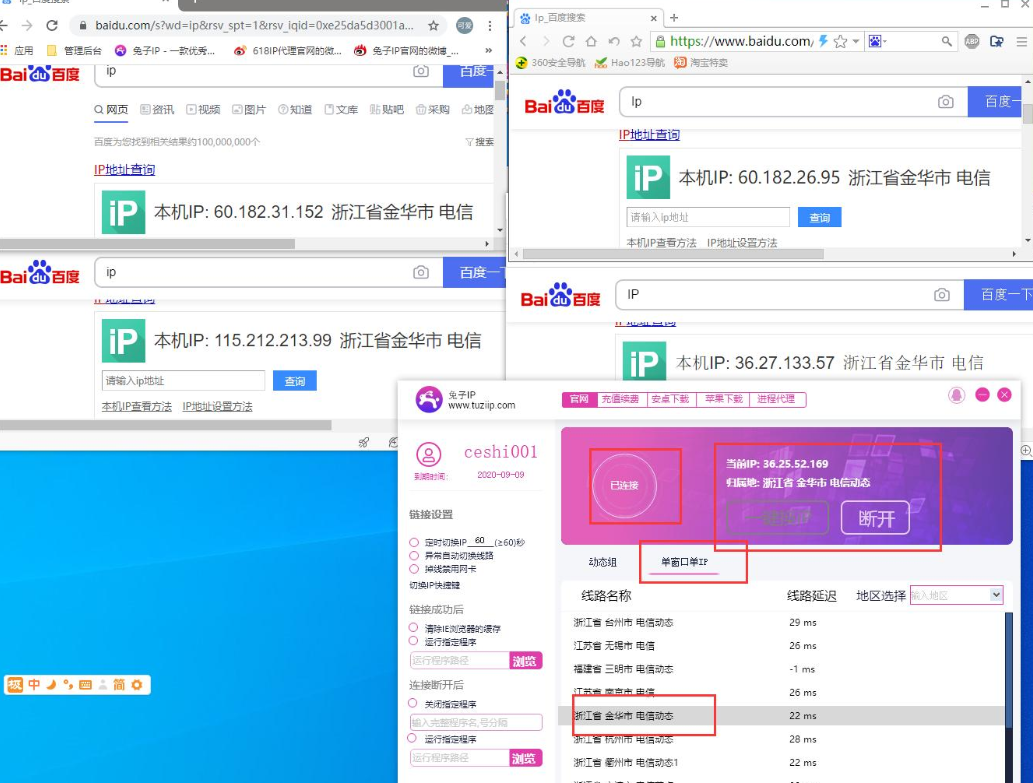Click the Chrome profile avatar icon
Screen dimensions: 1033x783
(x=464, y=26)
